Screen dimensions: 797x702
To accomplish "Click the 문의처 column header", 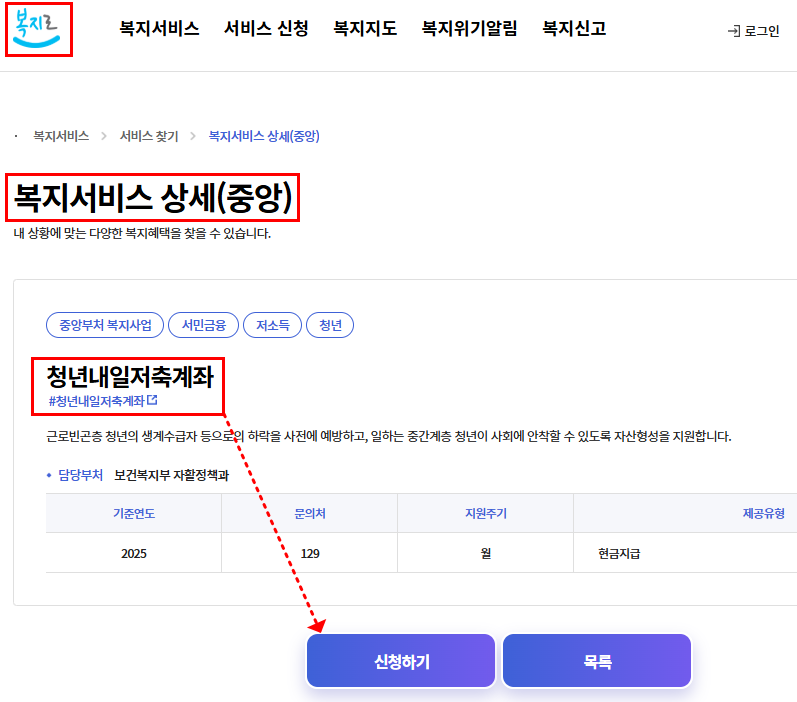I will coord(310,513).
